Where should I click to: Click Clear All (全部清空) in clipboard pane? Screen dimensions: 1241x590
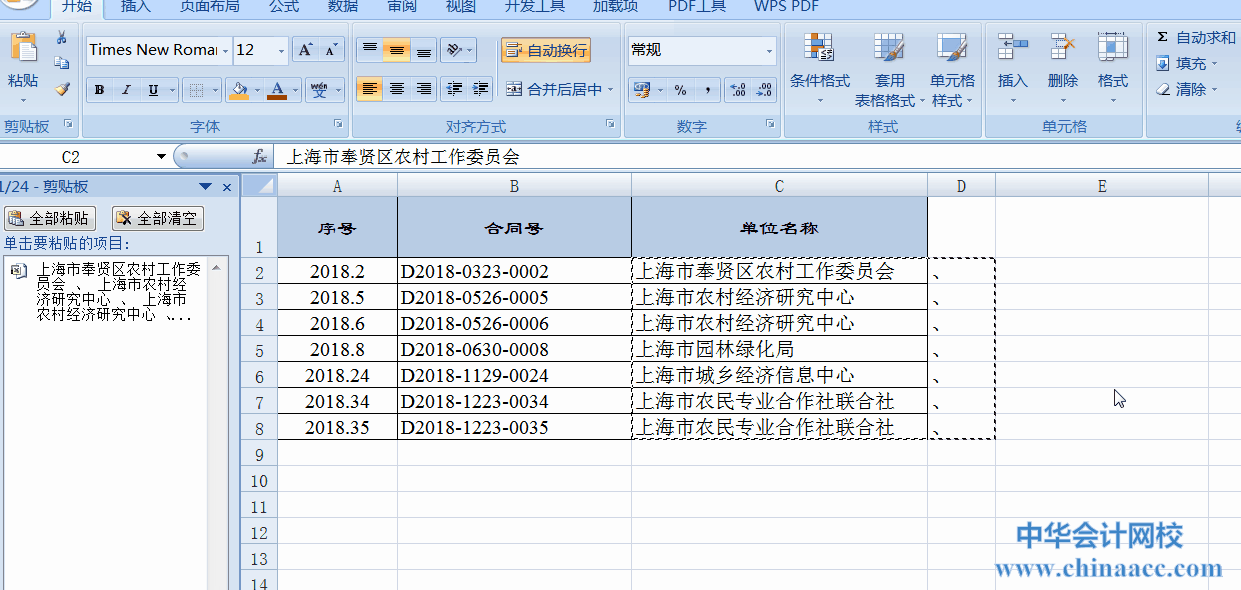158,218
